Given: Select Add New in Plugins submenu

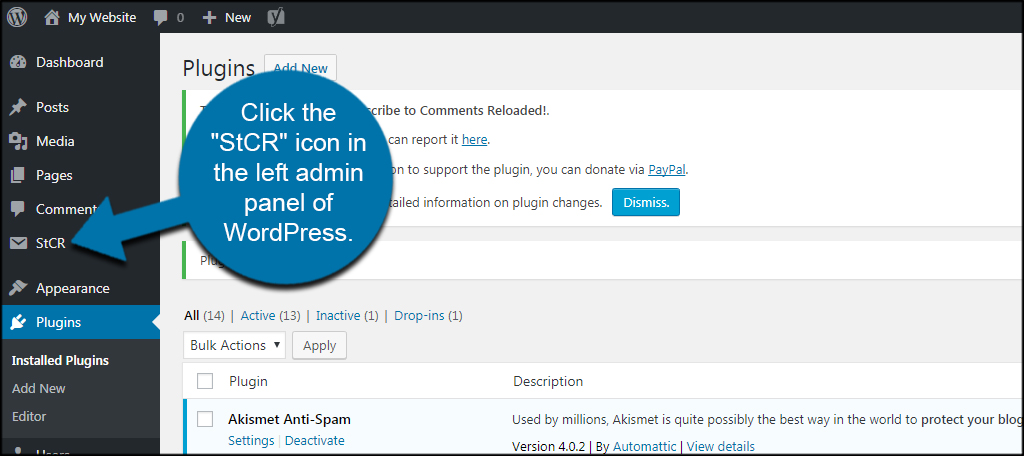Looking at the screenshot, I should tap(39, 389).
